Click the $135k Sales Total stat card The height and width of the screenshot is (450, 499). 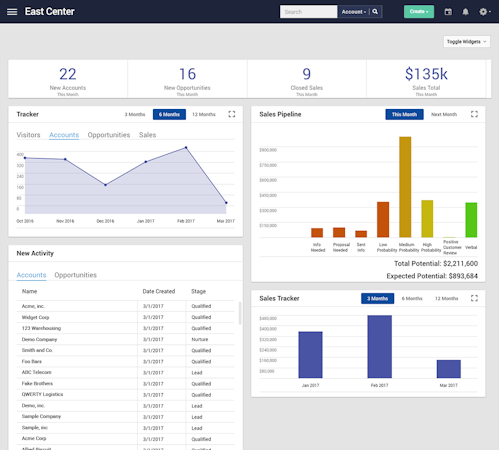click(426, 79)
